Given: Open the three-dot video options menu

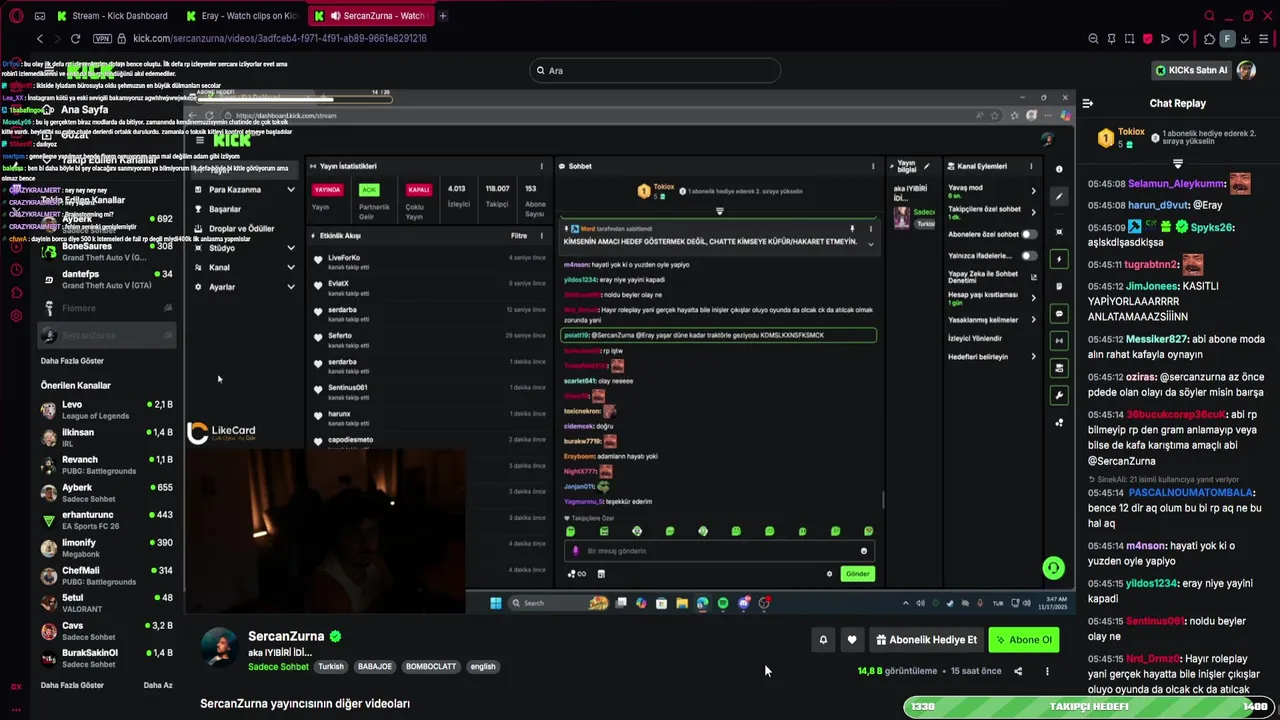Looking at the screenshot, I should click(x=1047, y=671).
